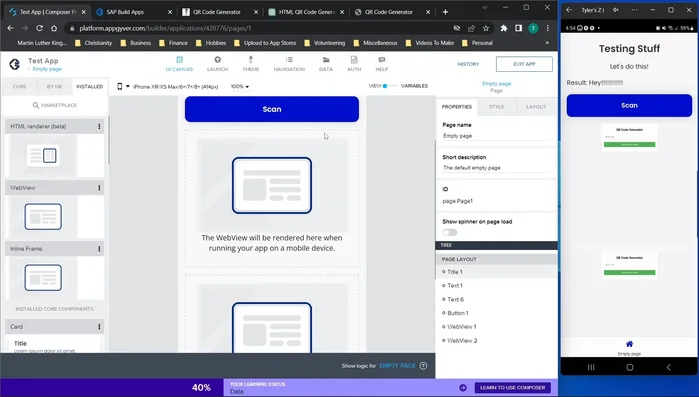The height and width of the screenshot is (397, 699).
Task: Select the WebView component thumbnail in library
Action: point(43,217)
